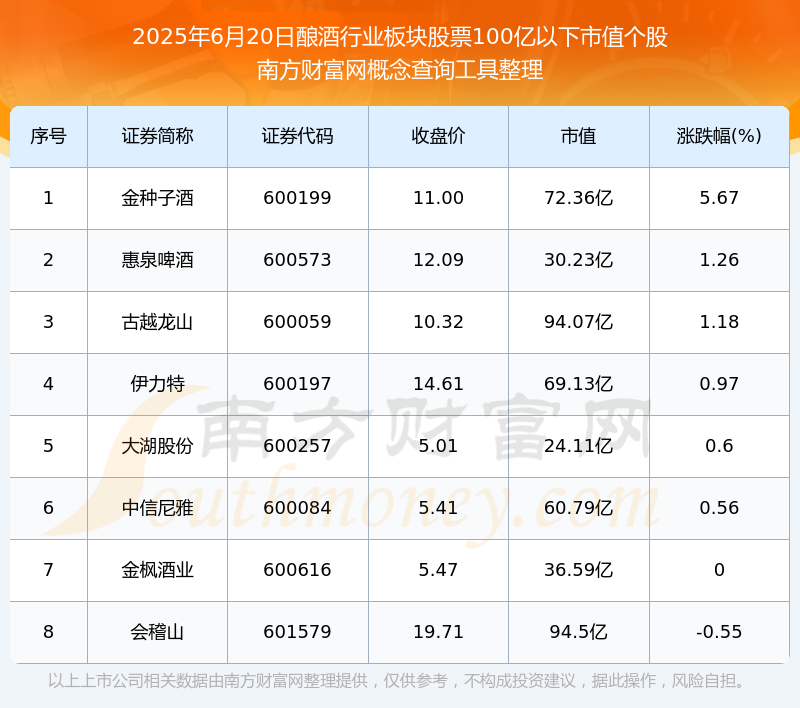
Task: Click change percentage 1.26
Action: coord(719,260)
